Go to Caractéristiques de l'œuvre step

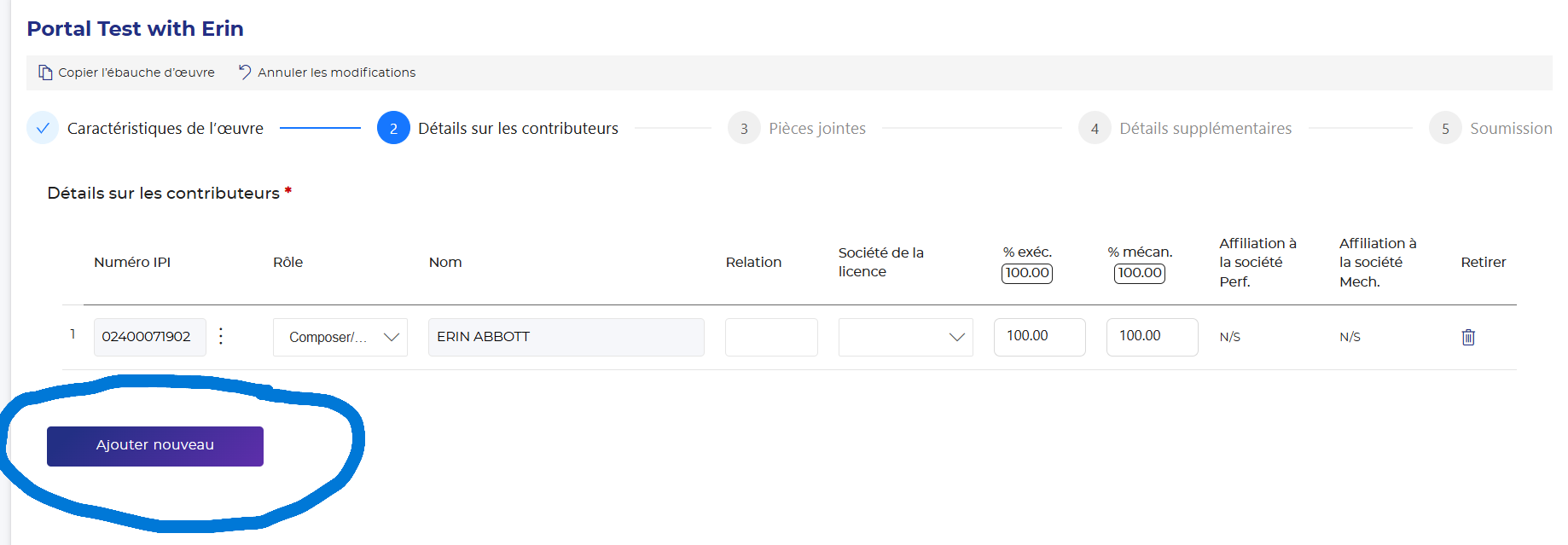pyautogui.click(x=166, y=128)
